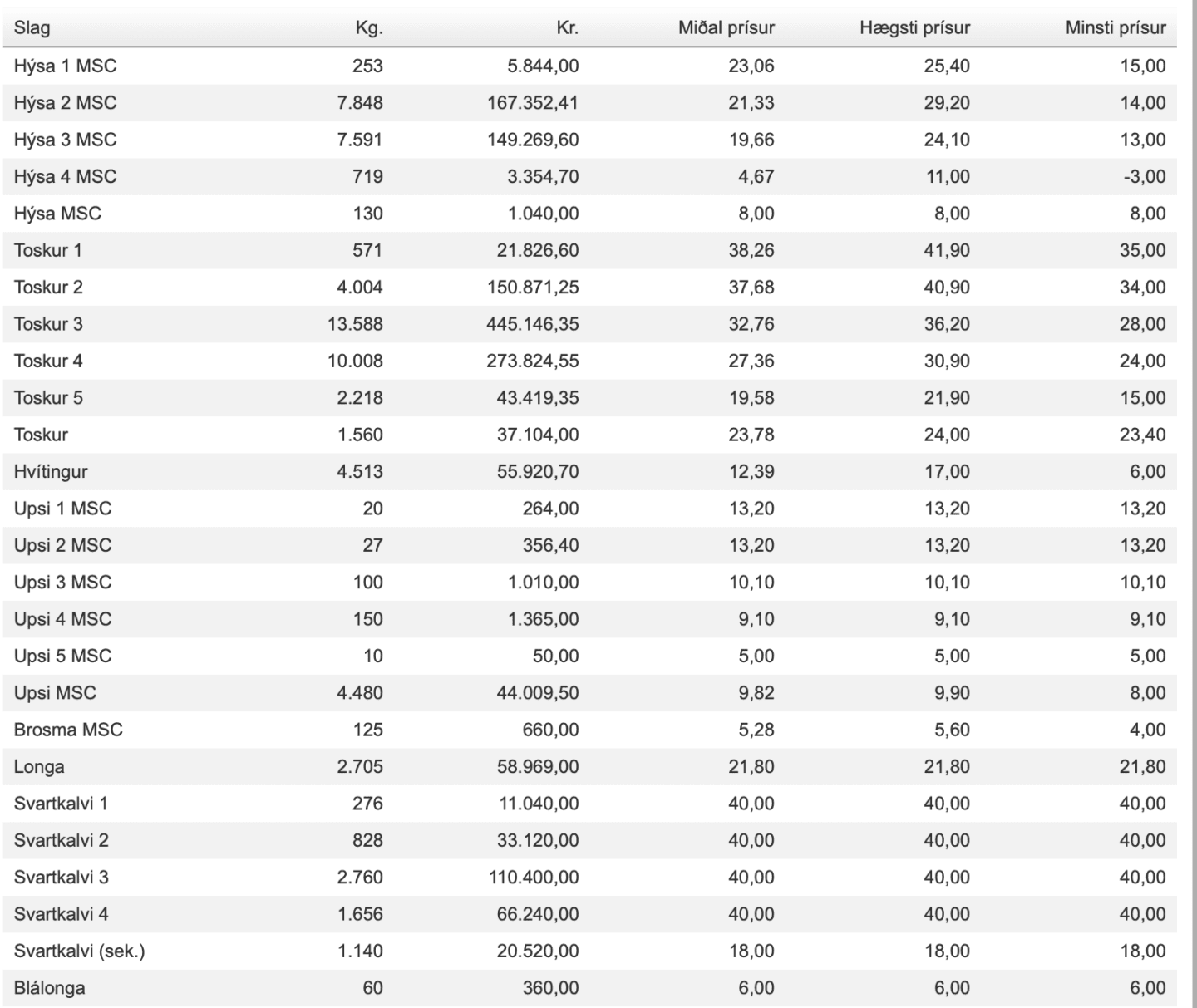Select the Longa row label

pos(39,767)
